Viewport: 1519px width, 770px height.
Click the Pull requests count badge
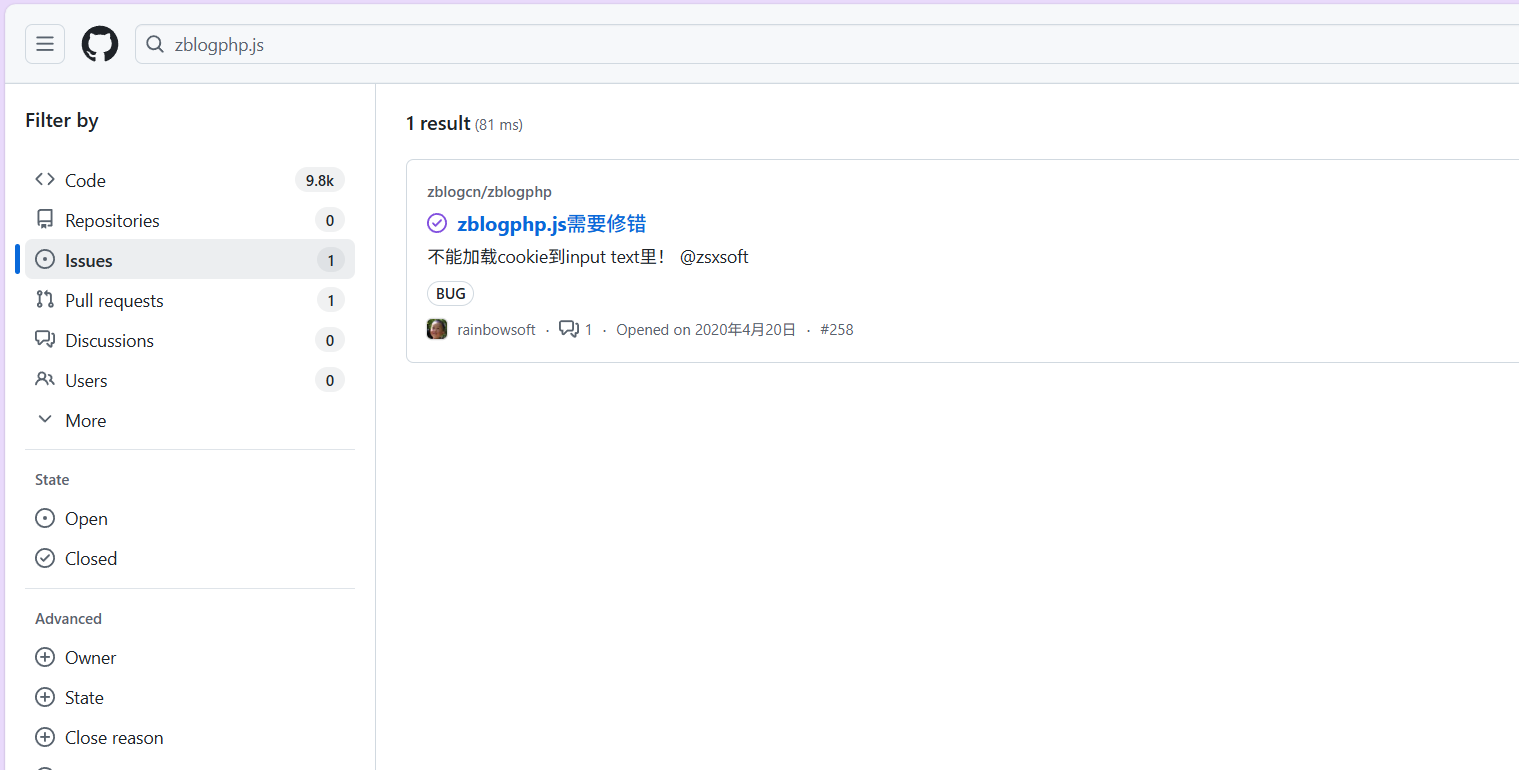tap(330, 300)
